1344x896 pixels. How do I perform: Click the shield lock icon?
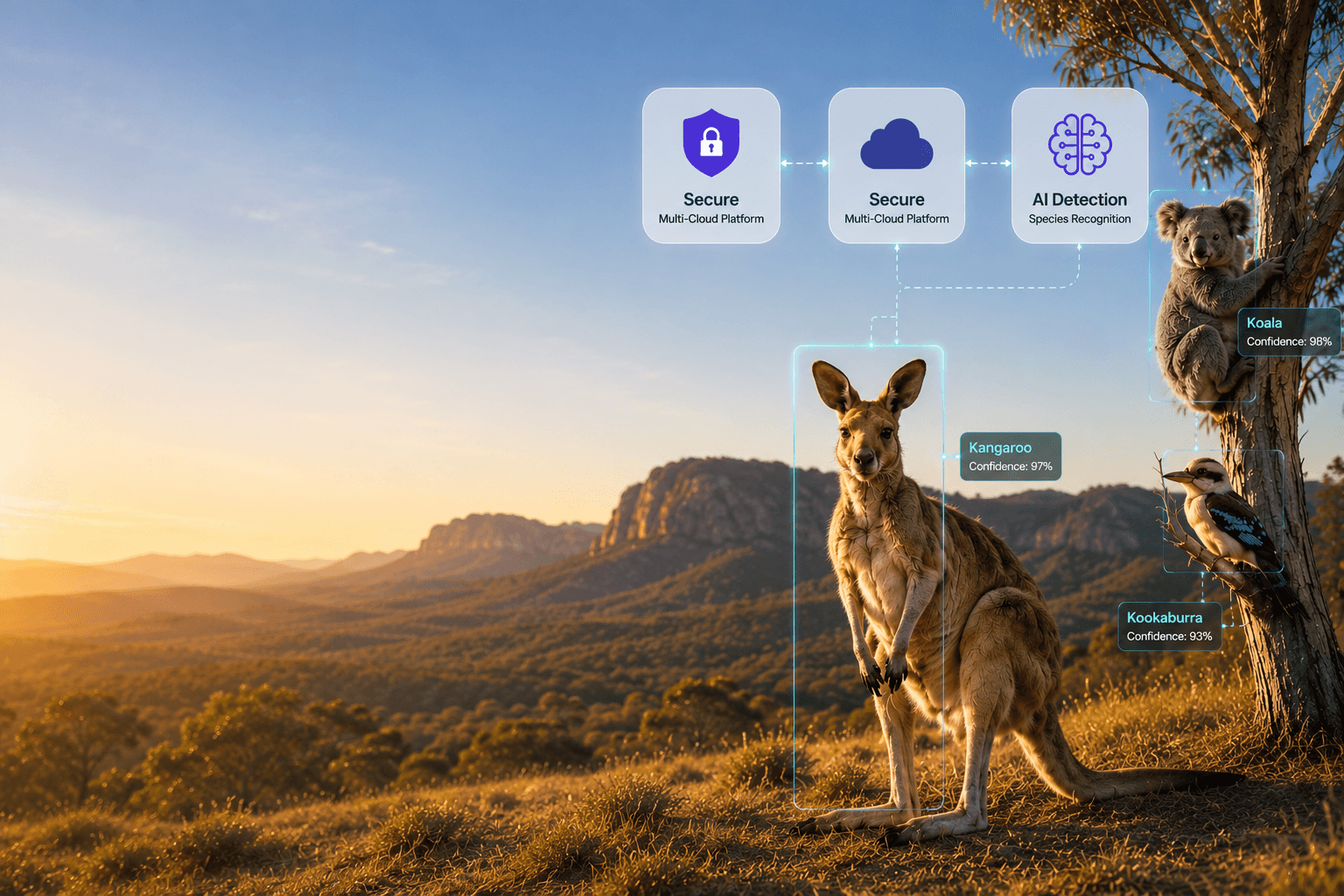pyautogui.click(x=711, y=143)
